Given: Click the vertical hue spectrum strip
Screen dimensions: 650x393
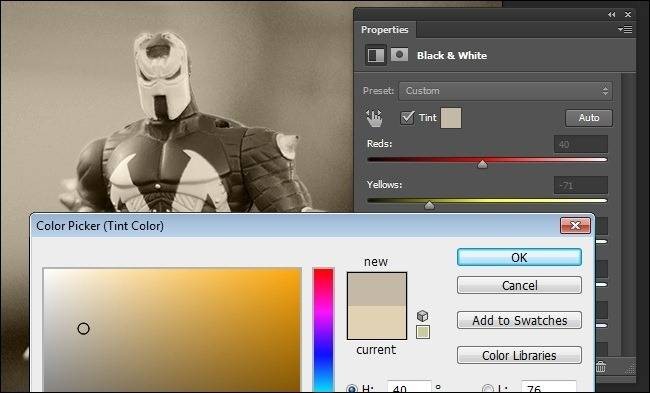Looking at the screenshot, I should pos(323,330).
